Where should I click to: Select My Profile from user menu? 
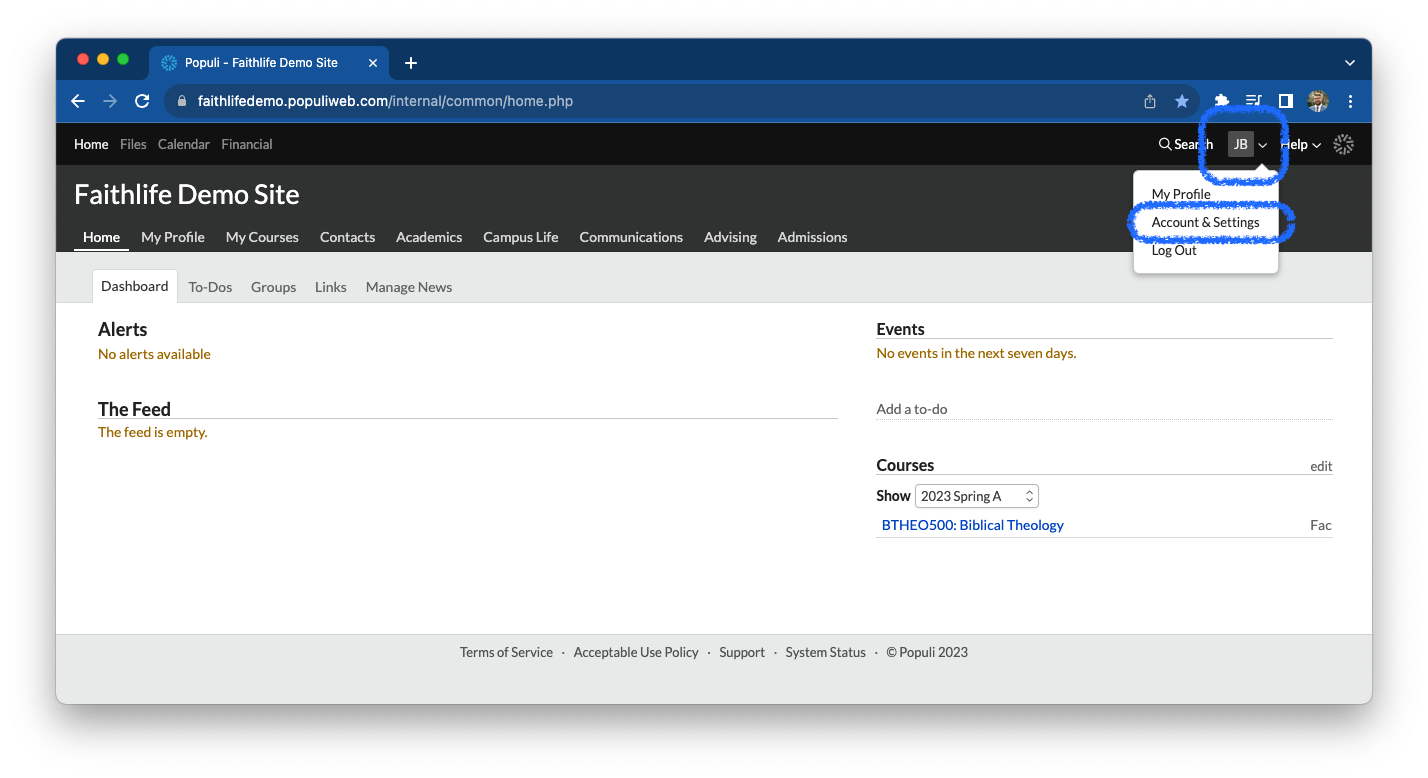1181,194
